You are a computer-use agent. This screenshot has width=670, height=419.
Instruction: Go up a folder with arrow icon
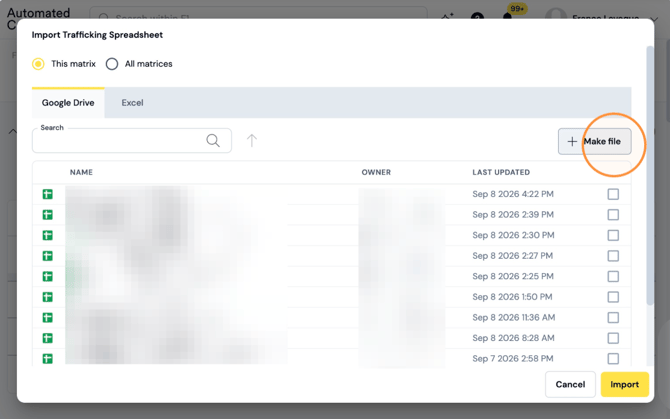[x=252, y=141]
